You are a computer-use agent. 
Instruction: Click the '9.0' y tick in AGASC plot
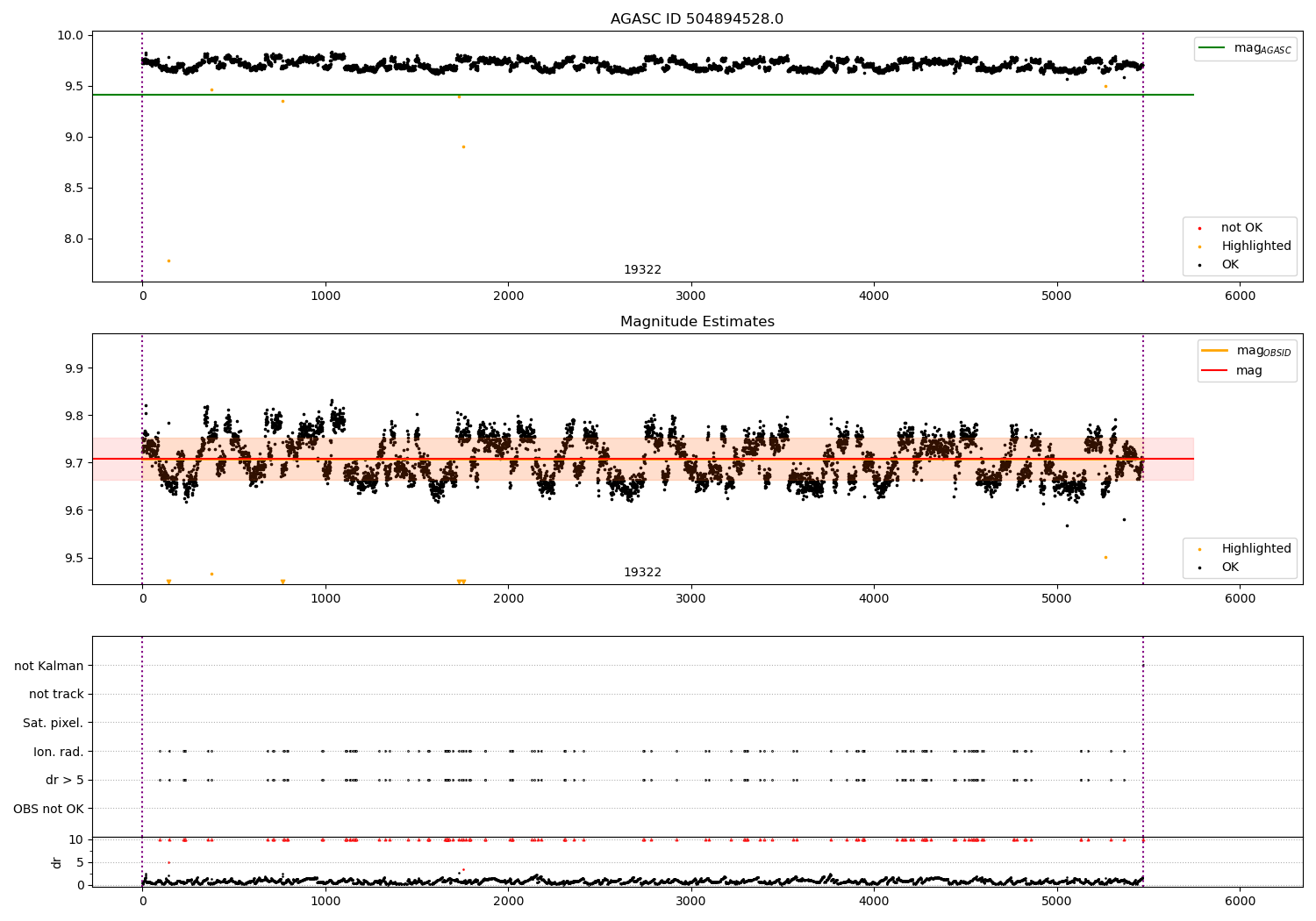(x=75, y=138)
